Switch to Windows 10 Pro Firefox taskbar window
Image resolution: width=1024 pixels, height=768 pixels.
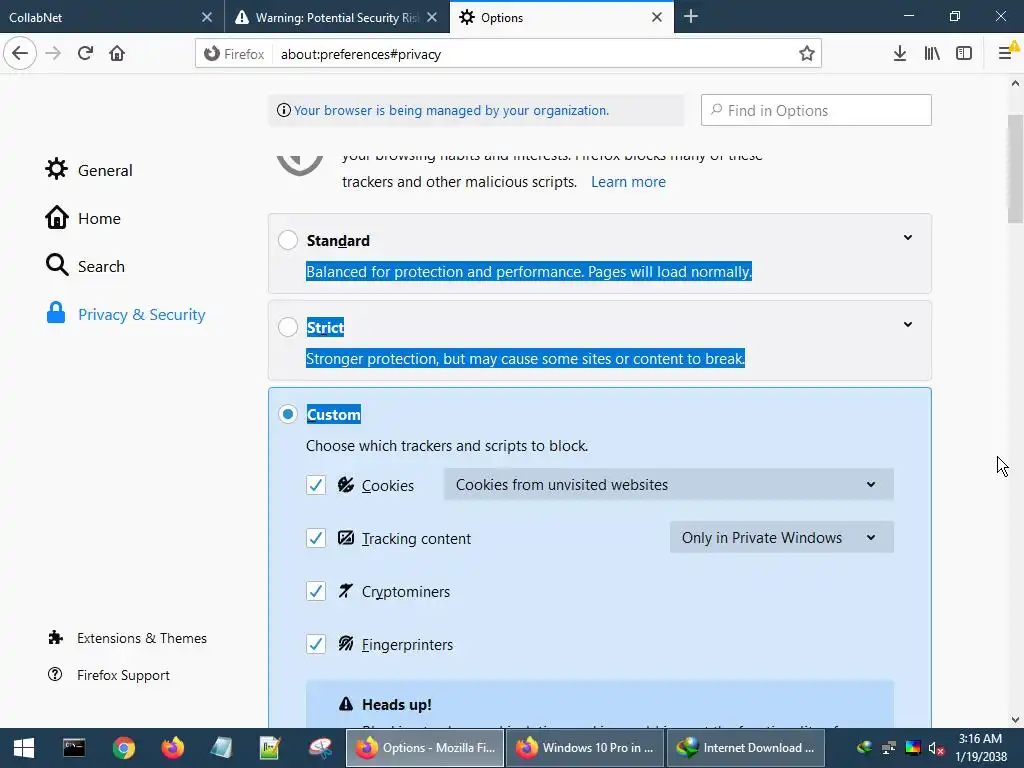[584, 748]
